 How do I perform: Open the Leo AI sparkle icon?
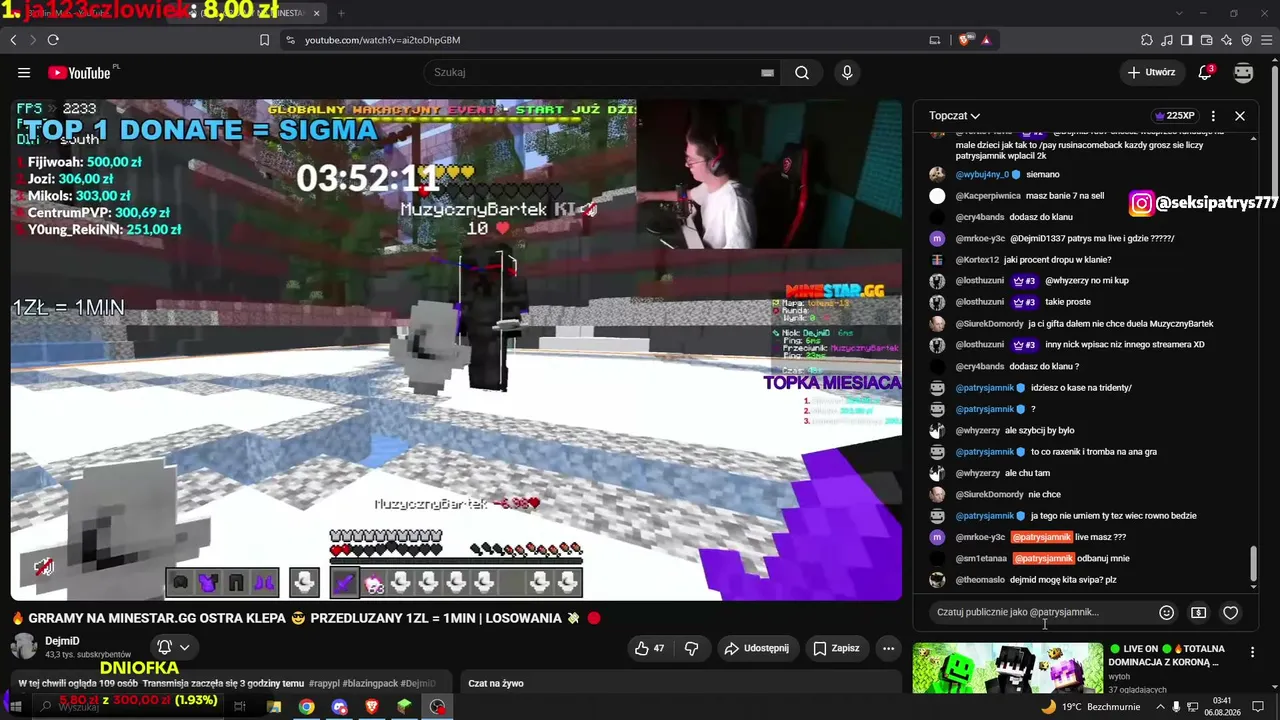coord(1227,40)
